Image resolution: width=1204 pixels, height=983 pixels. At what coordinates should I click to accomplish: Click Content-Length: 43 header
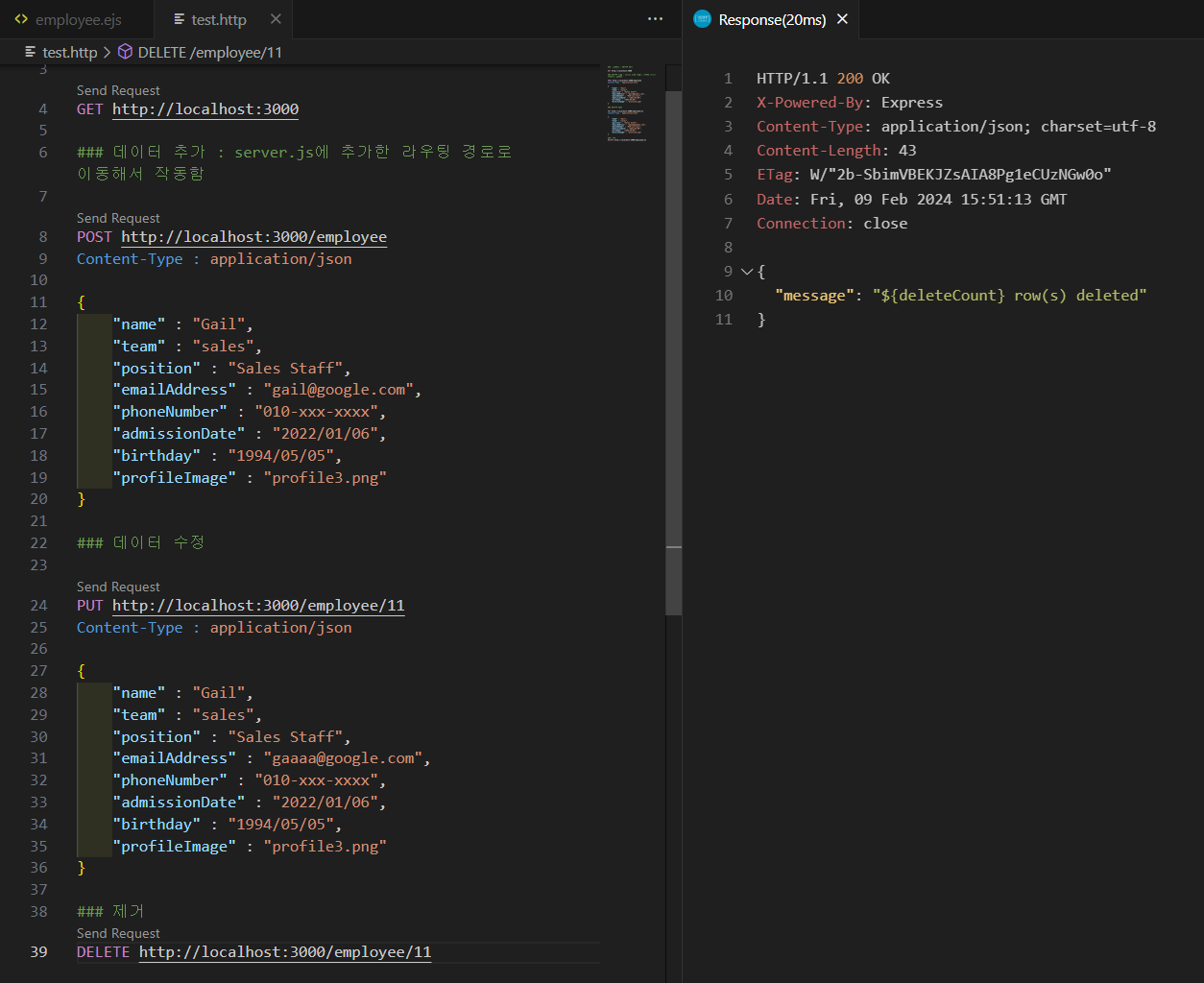836,151
